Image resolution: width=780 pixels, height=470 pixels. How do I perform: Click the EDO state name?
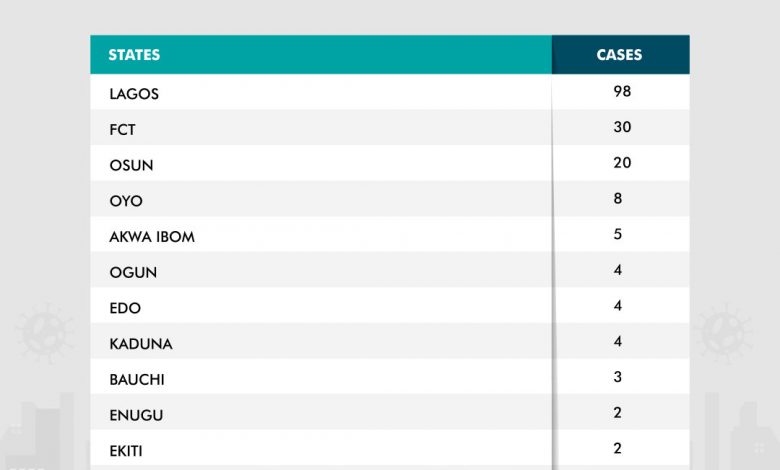pyautogui.click(x=125, y=308)
